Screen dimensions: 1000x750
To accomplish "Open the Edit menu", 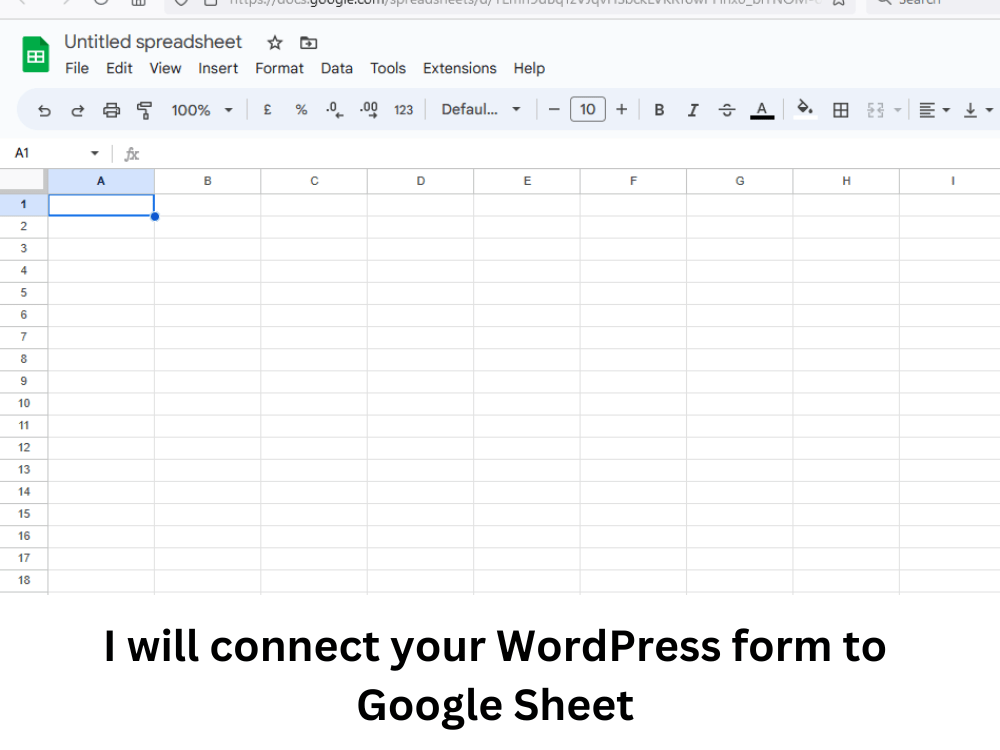I will tap(119, 68).
